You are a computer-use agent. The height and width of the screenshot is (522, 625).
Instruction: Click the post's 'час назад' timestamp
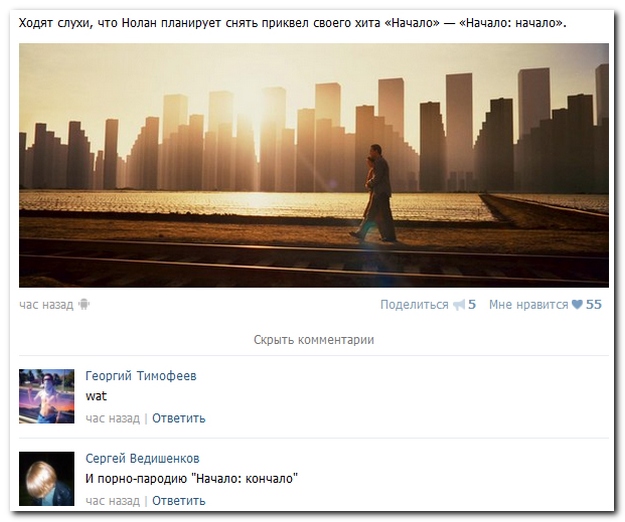point(46,305)
